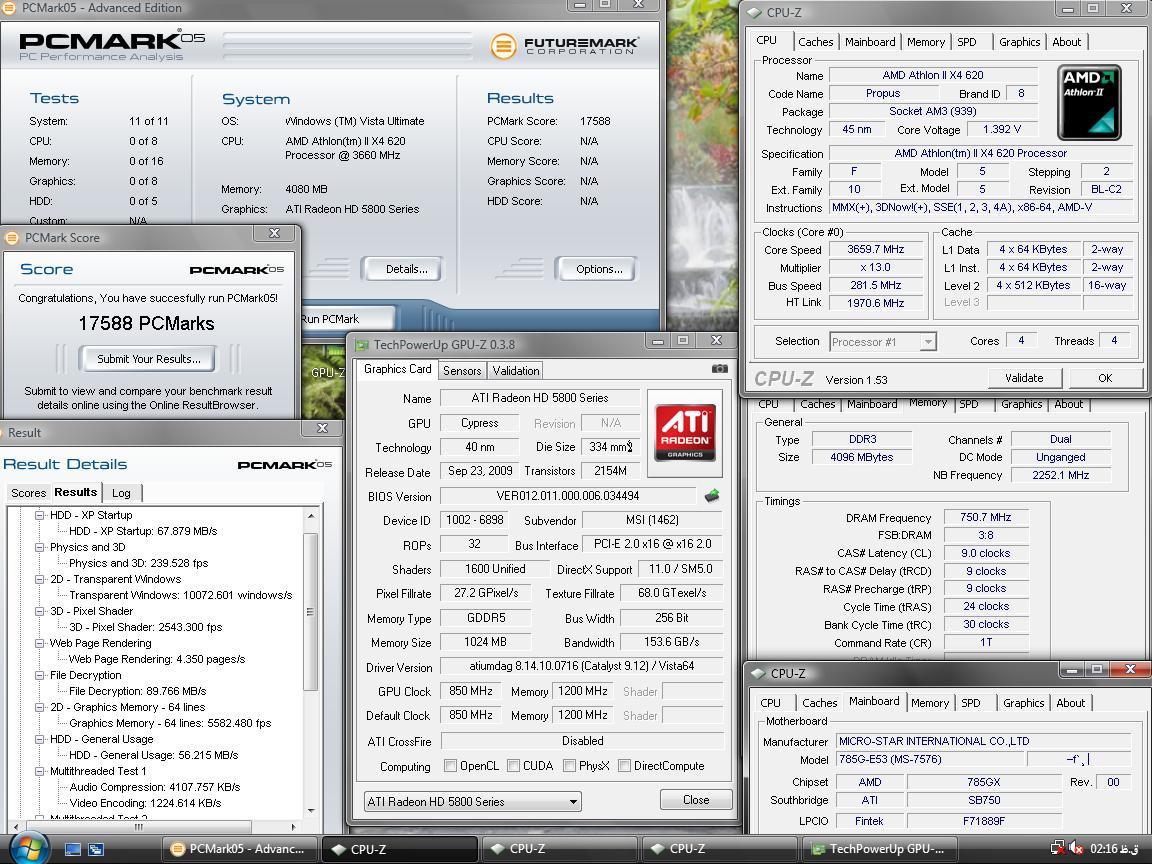This screenshot has width=1152, height=864.
Task: Click Switch between windows quick launch icon
Action: (x=96, y=849)
